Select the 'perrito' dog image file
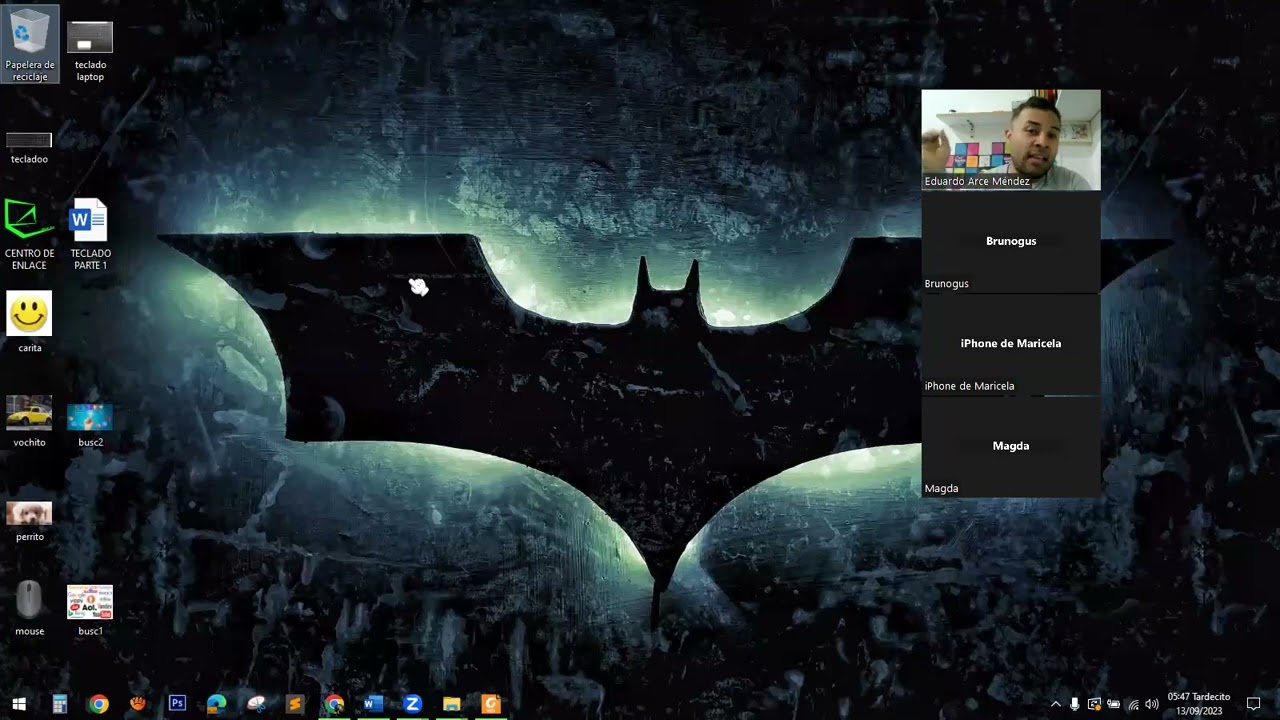 click(29, 521)
